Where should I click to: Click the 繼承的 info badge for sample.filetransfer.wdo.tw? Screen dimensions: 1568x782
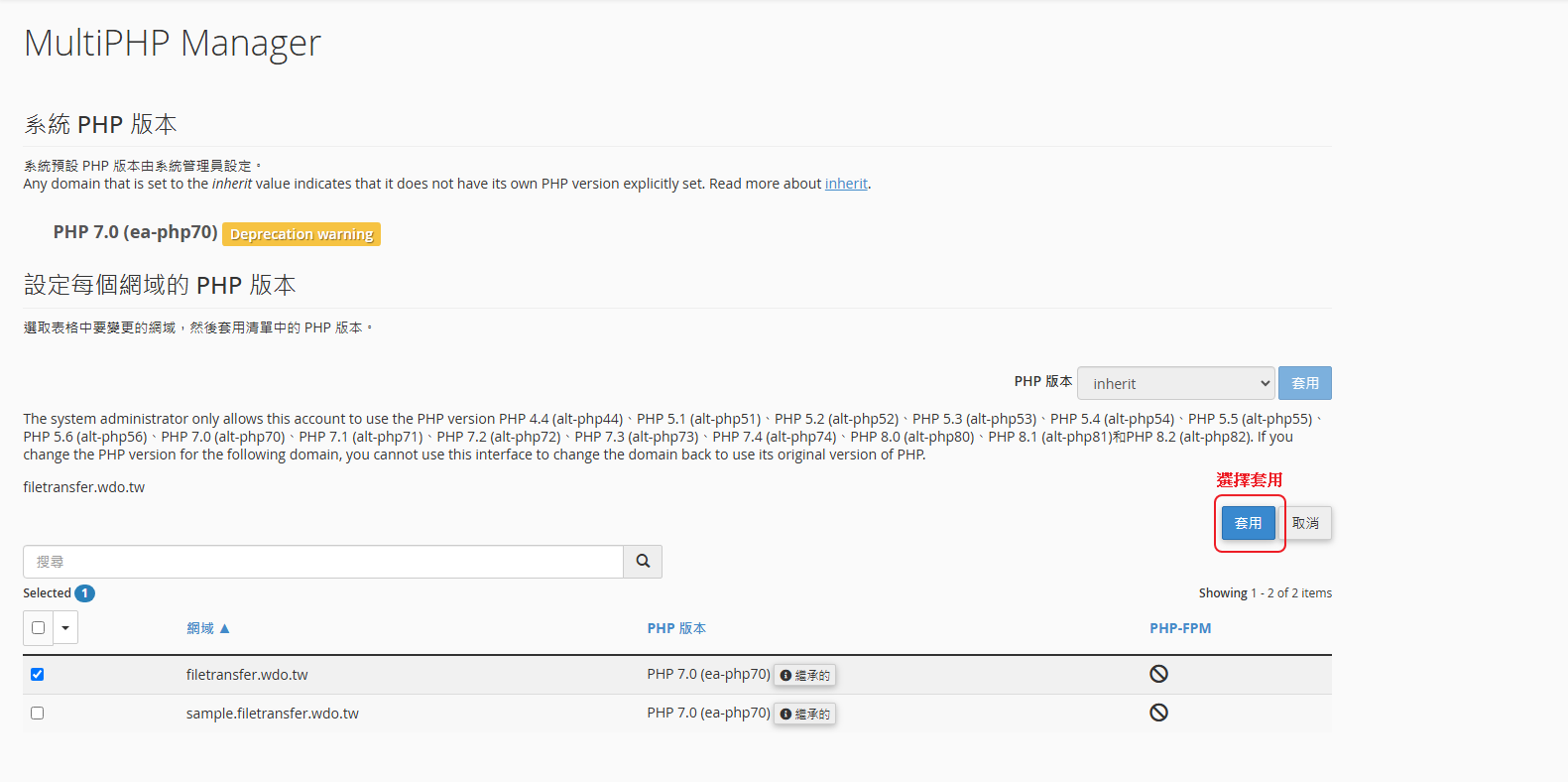805,715
